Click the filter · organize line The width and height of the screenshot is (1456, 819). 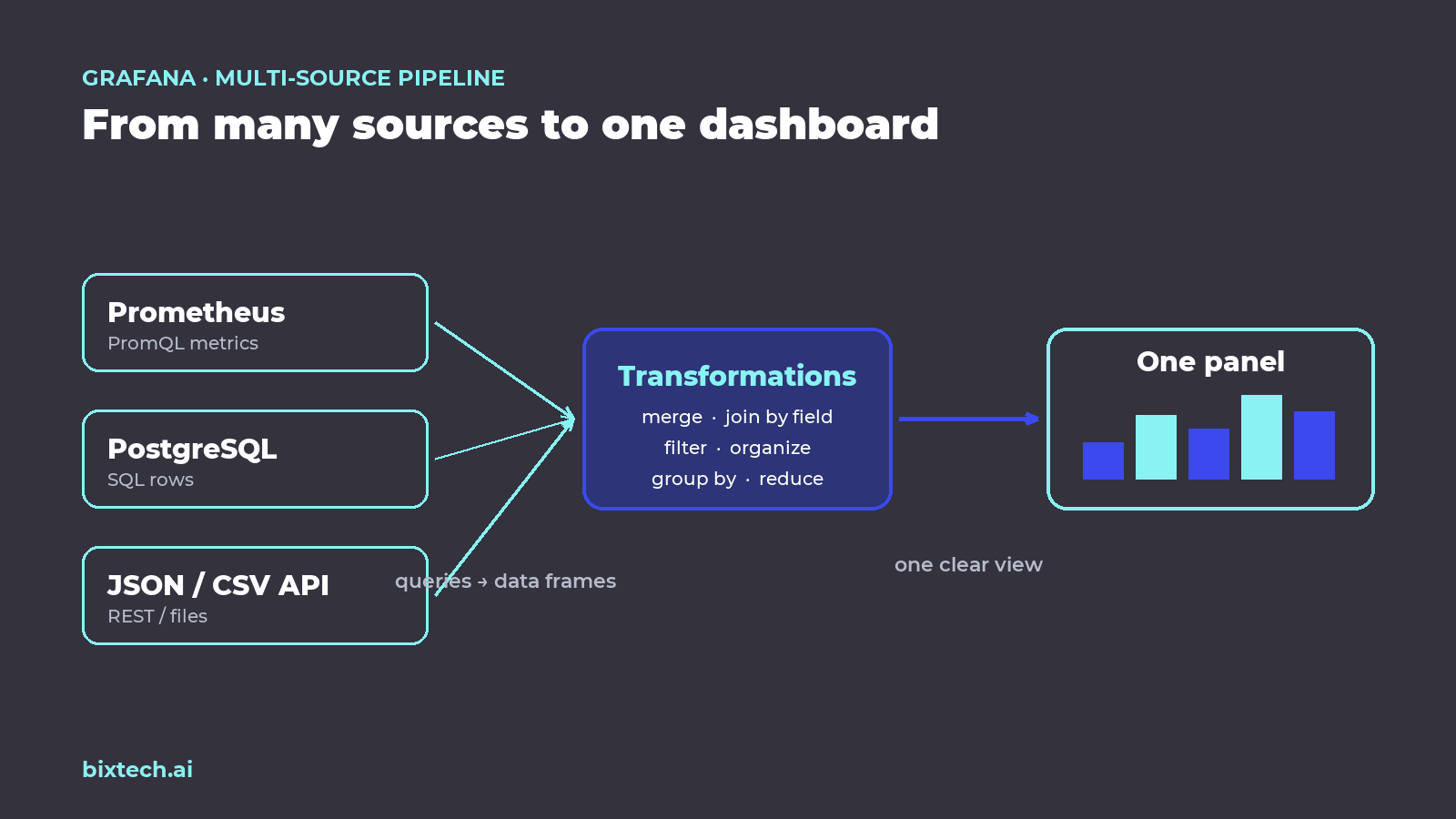tap(737, 448)
